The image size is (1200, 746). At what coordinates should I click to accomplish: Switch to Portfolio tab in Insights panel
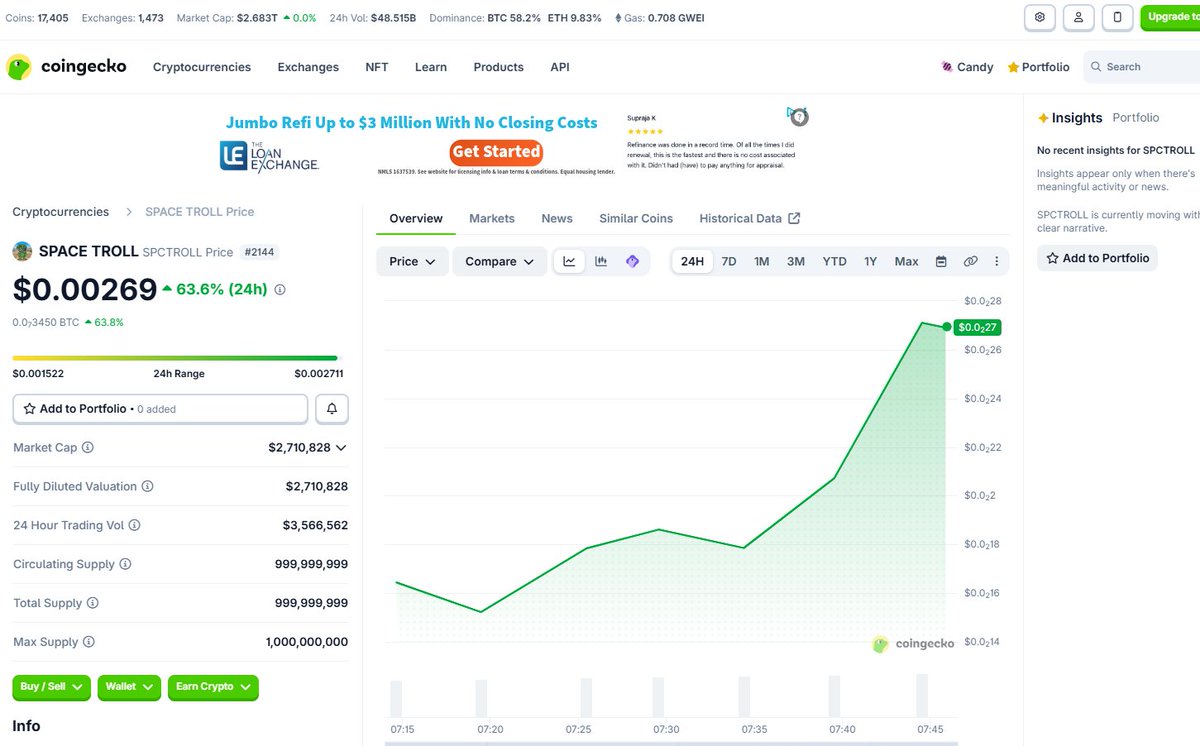[x=1136, y=118]
